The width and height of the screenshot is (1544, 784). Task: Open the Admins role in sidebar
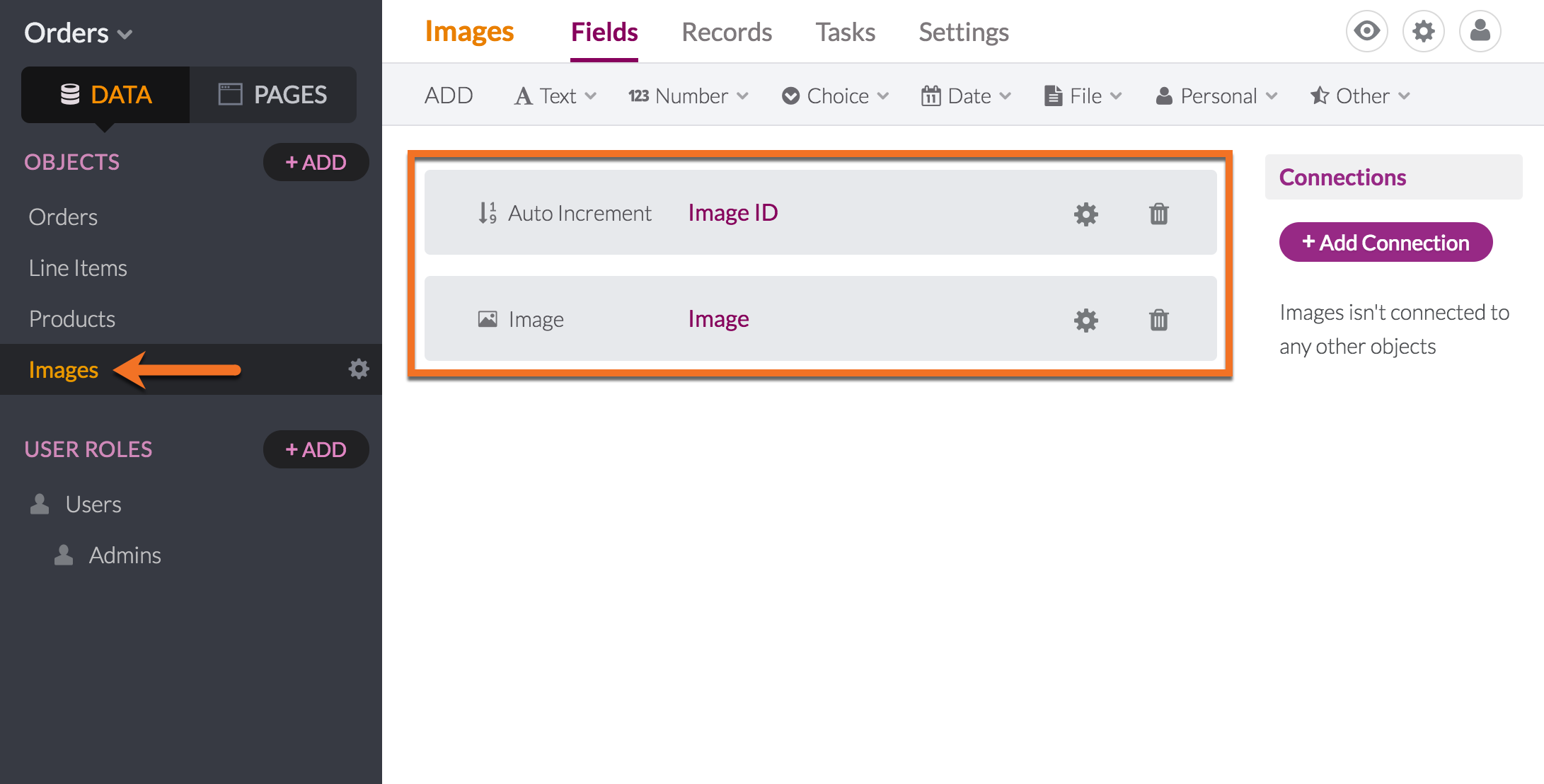[125, 555]
